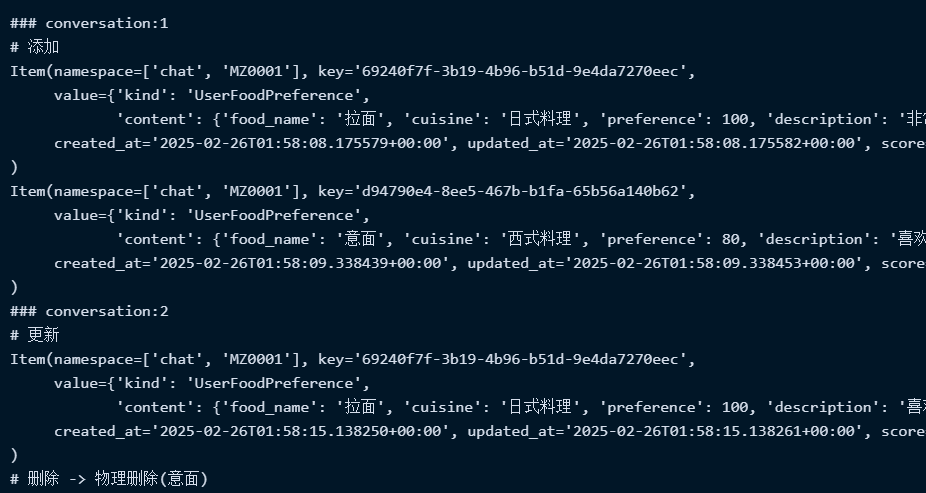
Task: Click the '# 更新' comment line
Action: [34, 335]
